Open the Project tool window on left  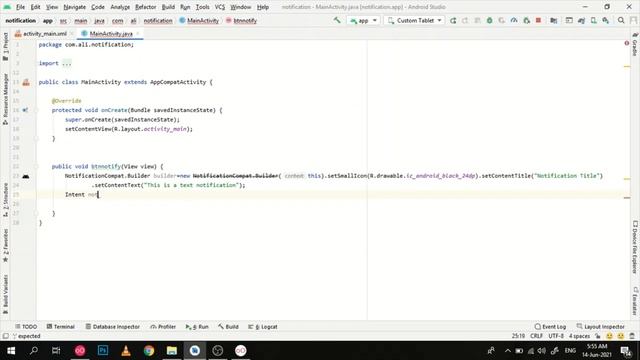5,47
